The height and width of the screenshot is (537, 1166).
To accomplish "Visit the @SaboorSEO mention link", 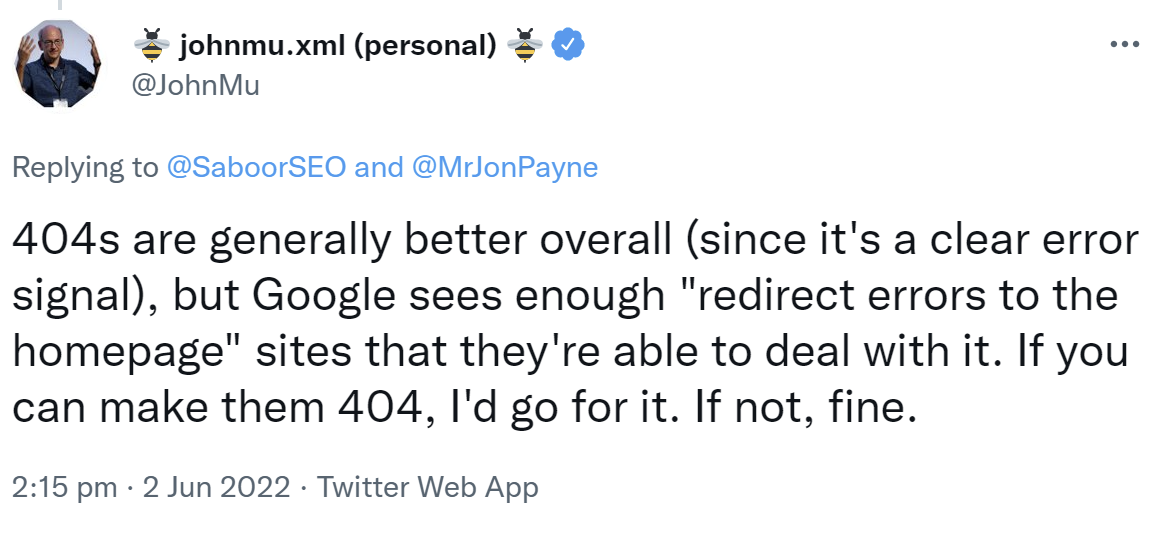I will (x=256, y=167).
